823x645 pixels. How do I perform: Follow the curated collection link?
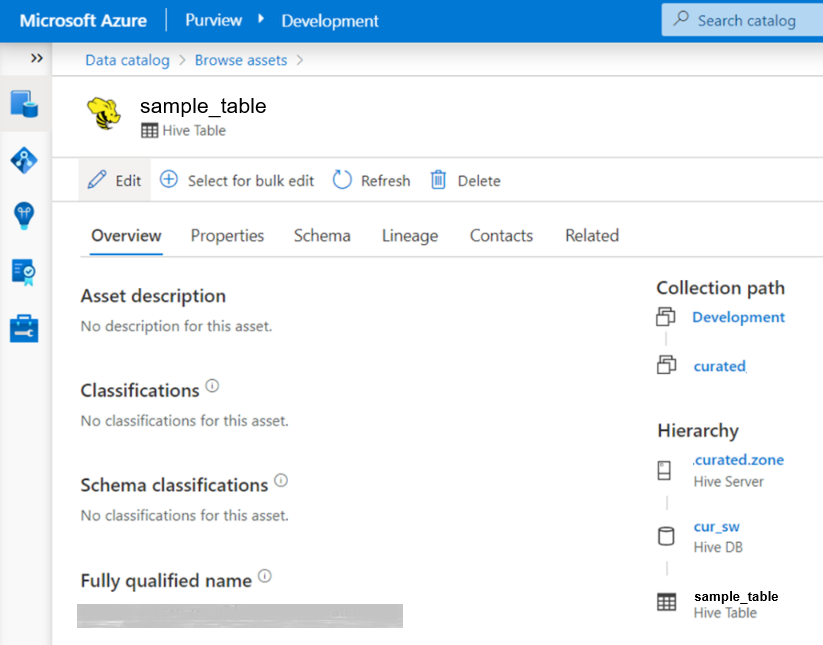[720, 366]
